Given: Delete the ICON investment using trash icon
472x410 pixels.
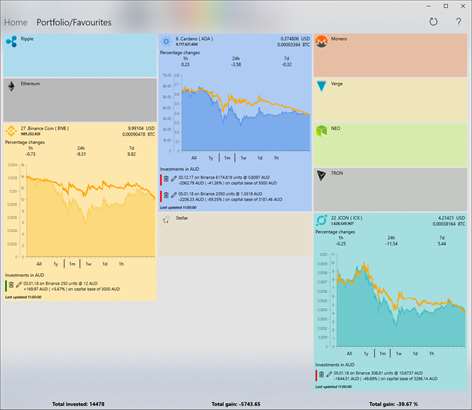Looking at the screenshot, I should [321, 374].
